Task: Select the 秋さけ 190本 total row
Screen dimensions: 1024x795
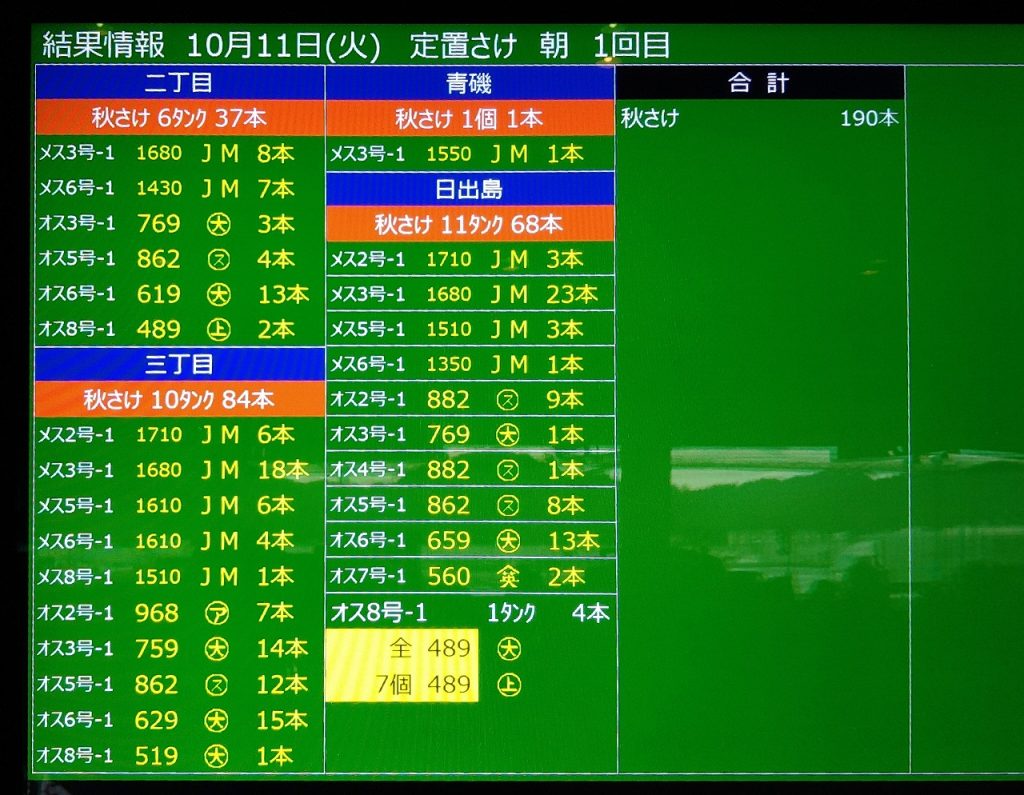Action: point(760,118)
